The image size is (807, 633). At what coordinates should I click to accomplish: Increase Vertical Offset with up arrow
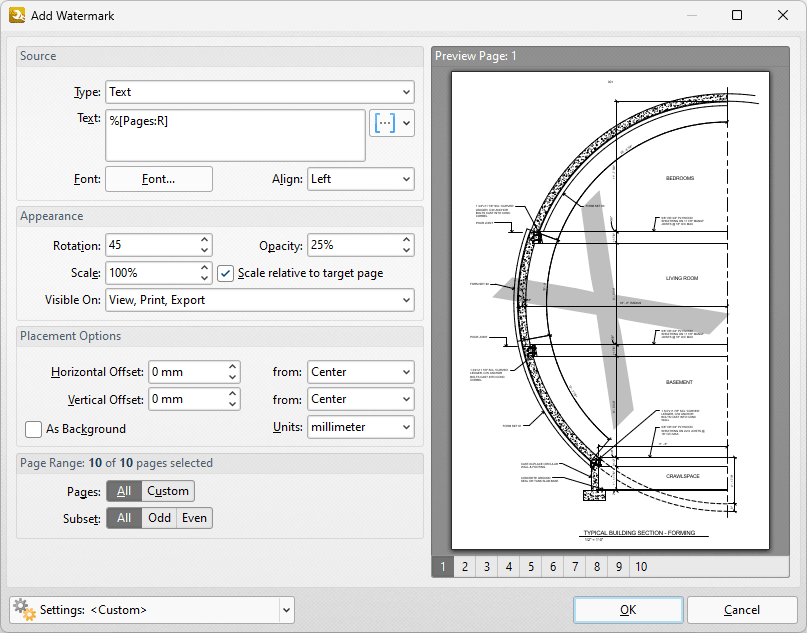click(233, 394)
